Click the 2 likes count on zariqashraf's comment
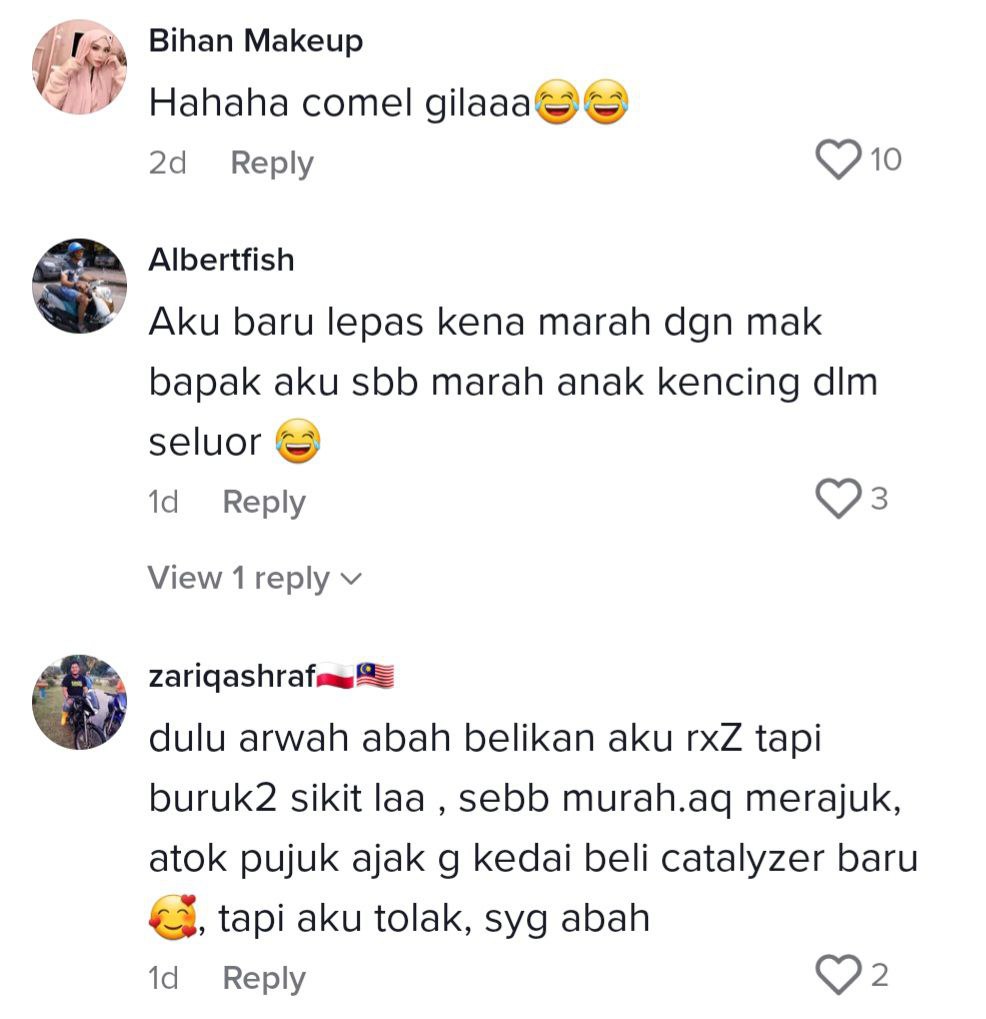This screenshot has width=986, height=1019. tap(879, 975)
